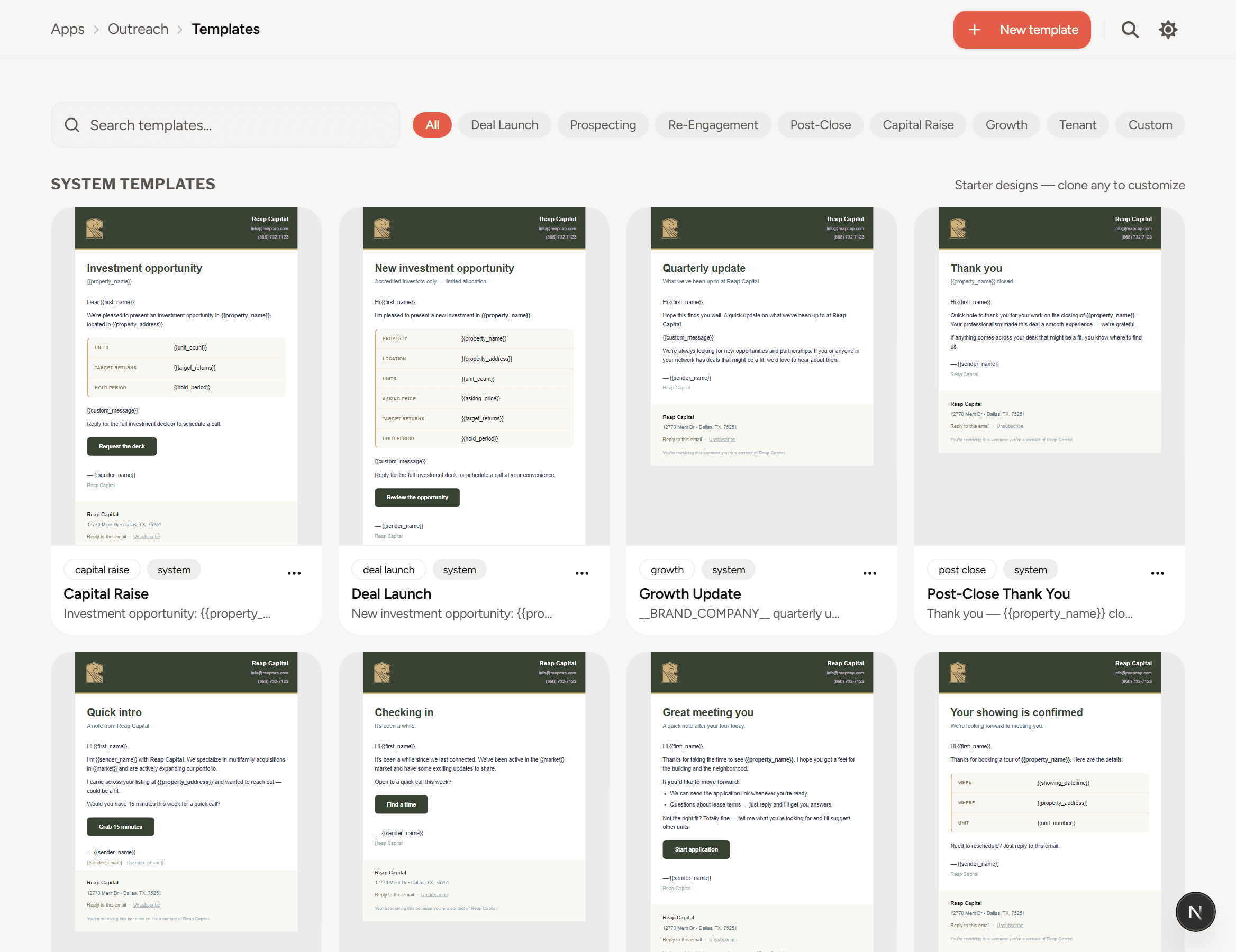Open the Your showing is confirmed preview
1236x952 pixels.
point(1049,802)
